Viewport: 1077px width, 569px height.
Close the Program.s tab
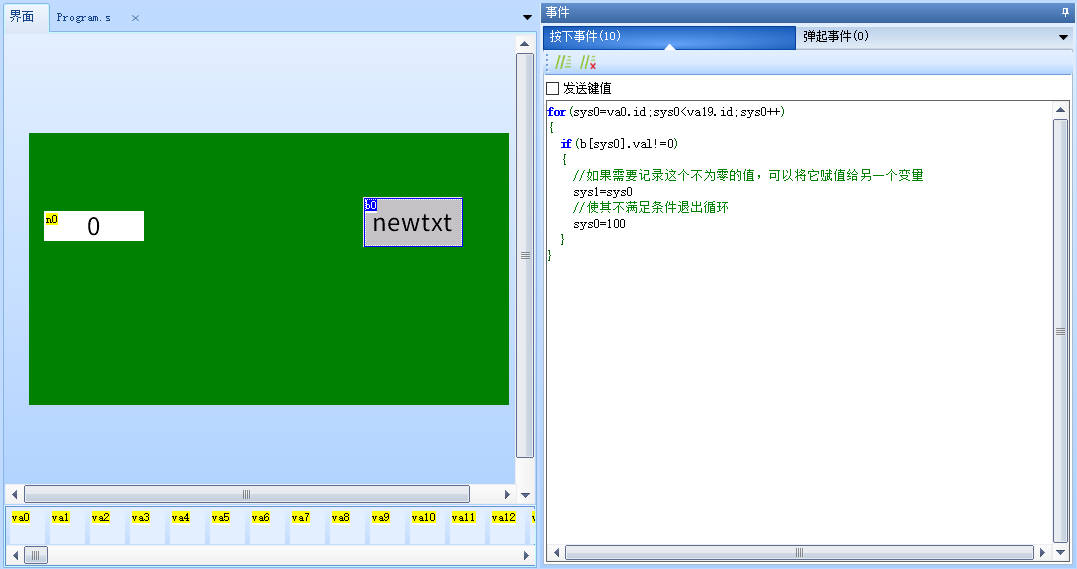[x=135, y=18]
